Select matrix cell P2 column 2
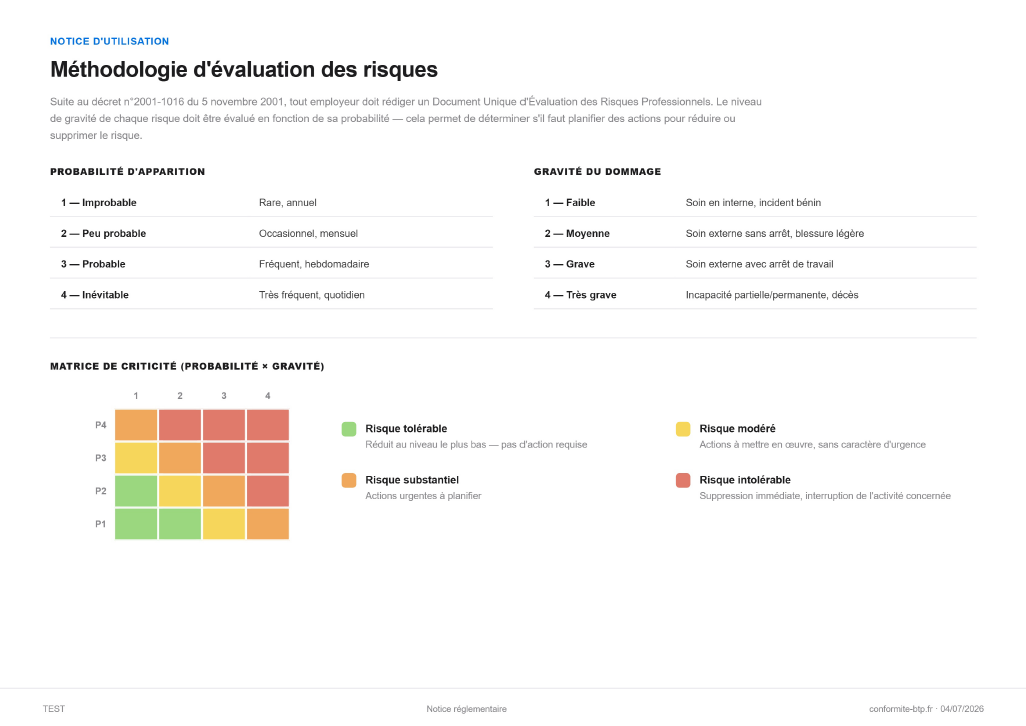The height and width of the screenshot is (726, 1026). pyautogui.click(x=180, y=491)
